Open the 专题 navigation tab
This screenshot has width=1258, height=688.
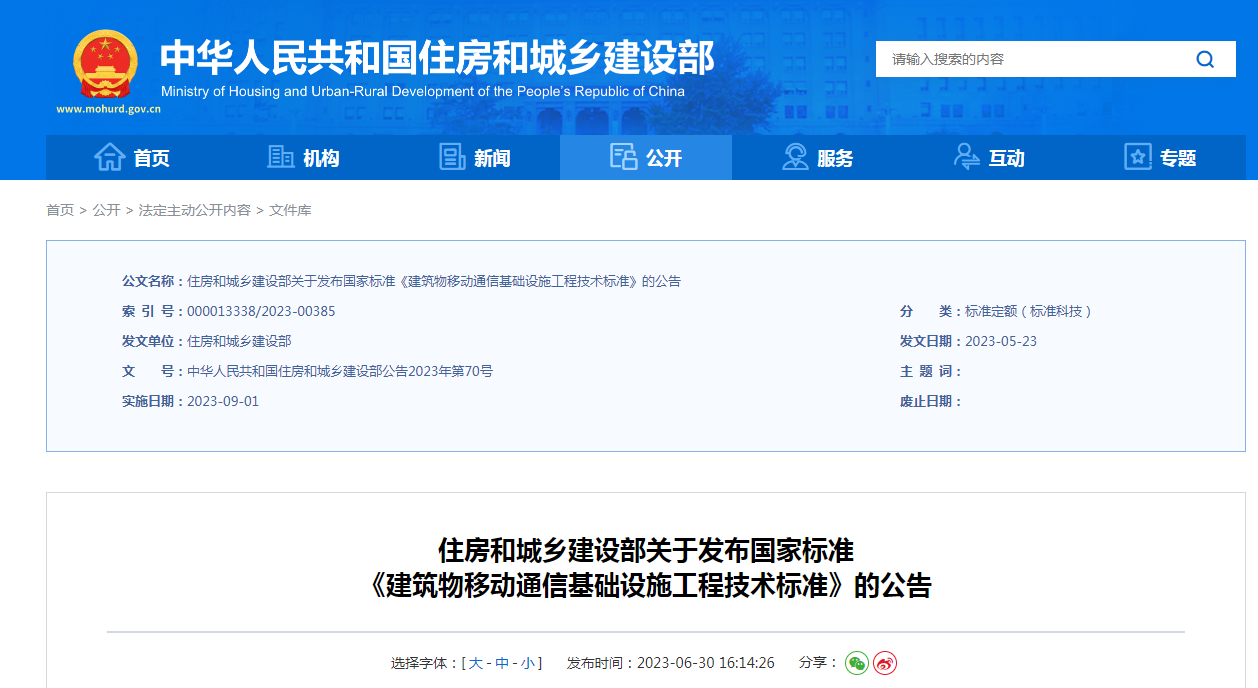[x=1160, y=157]
